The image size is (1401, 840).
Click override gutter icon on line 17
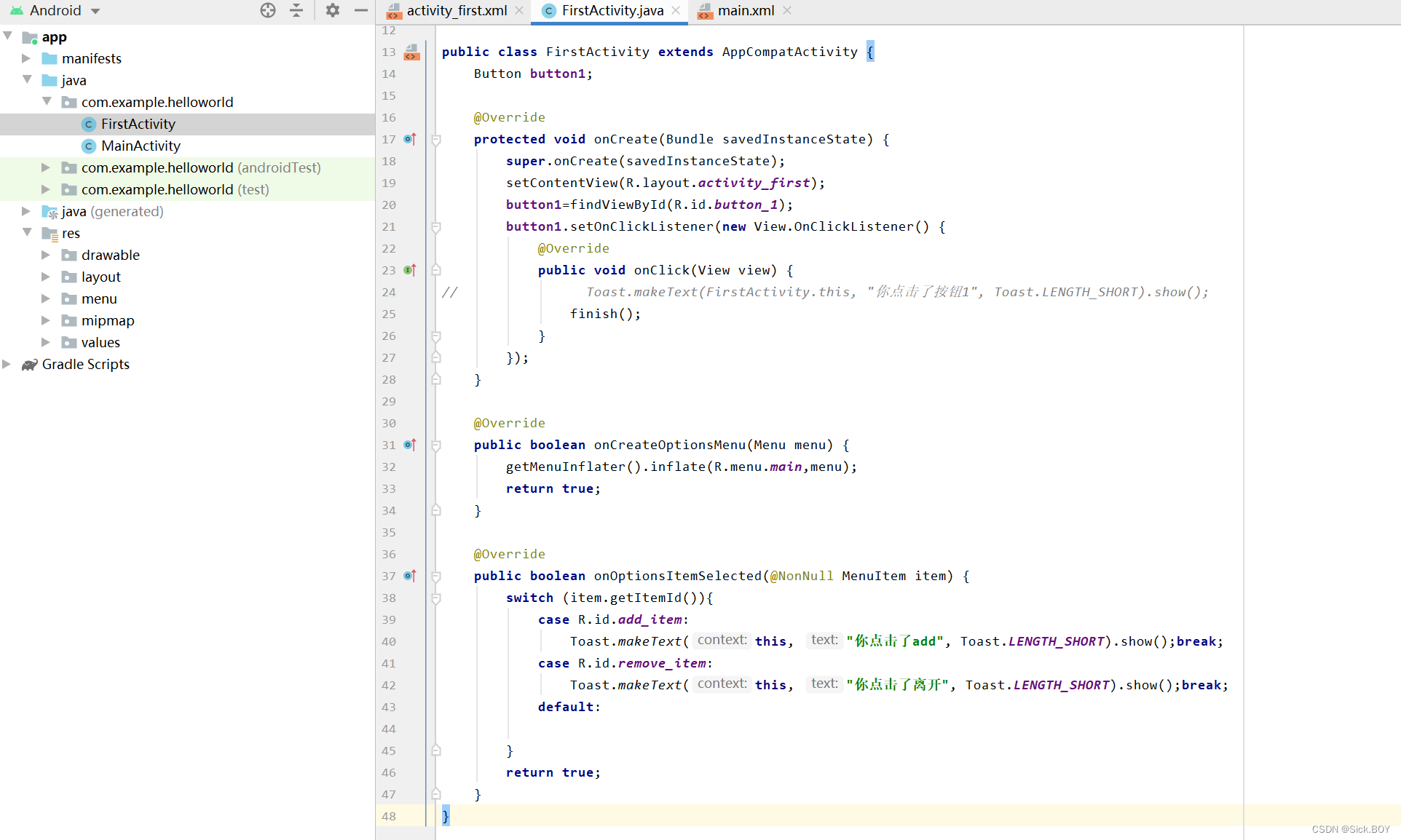(410, 139)
